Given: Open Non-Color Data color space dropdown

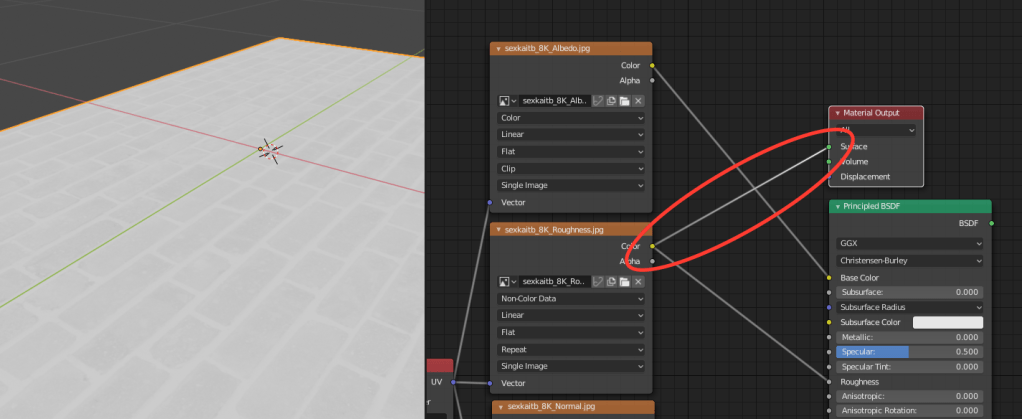Looking at the screenshot, I should pos(571,298).
